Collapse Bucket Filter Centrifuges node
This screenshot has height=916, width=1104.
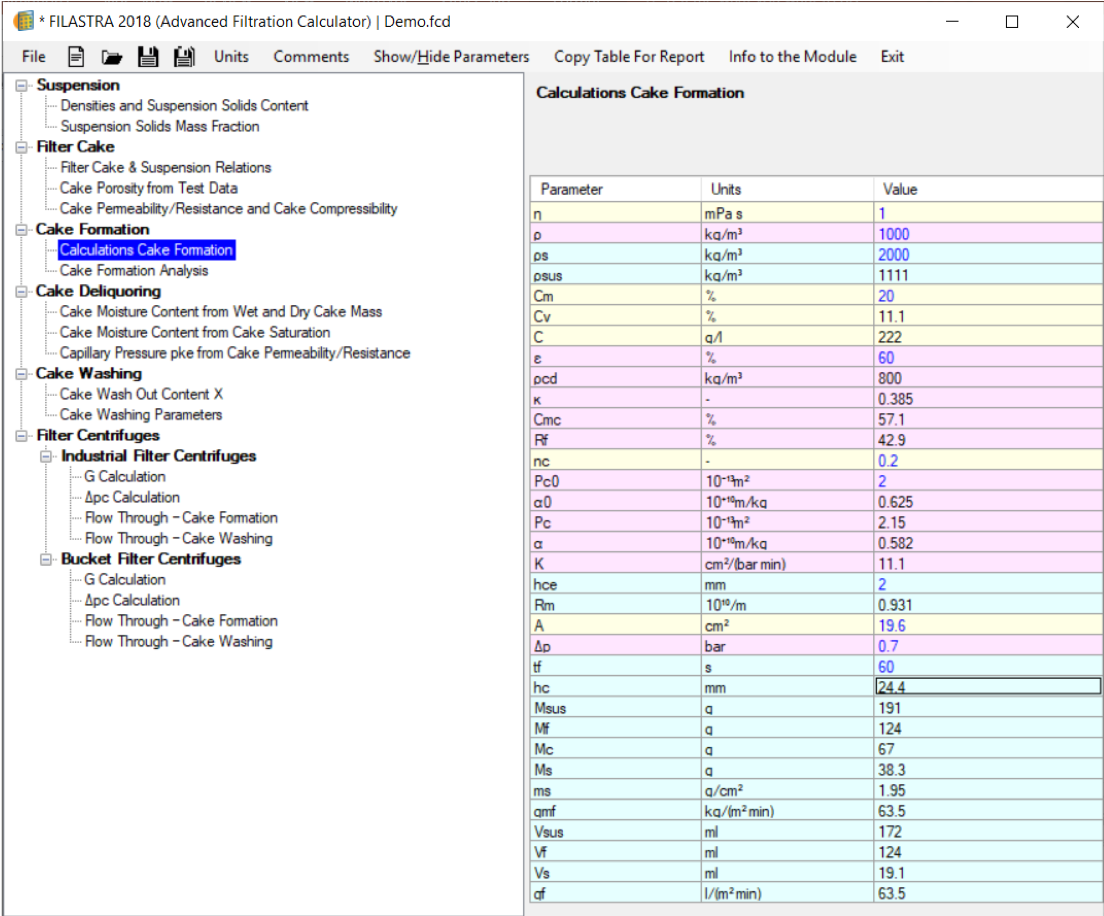pyautogui.click(x=46, y=560)
